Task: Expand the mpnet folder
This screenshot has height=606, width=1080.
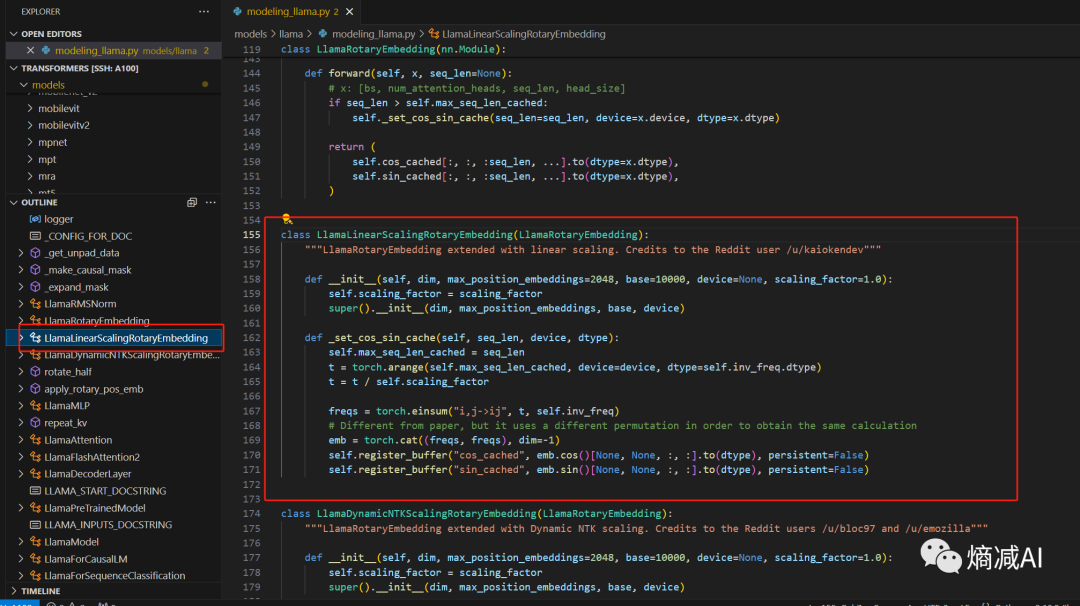Action: point(30,142)
